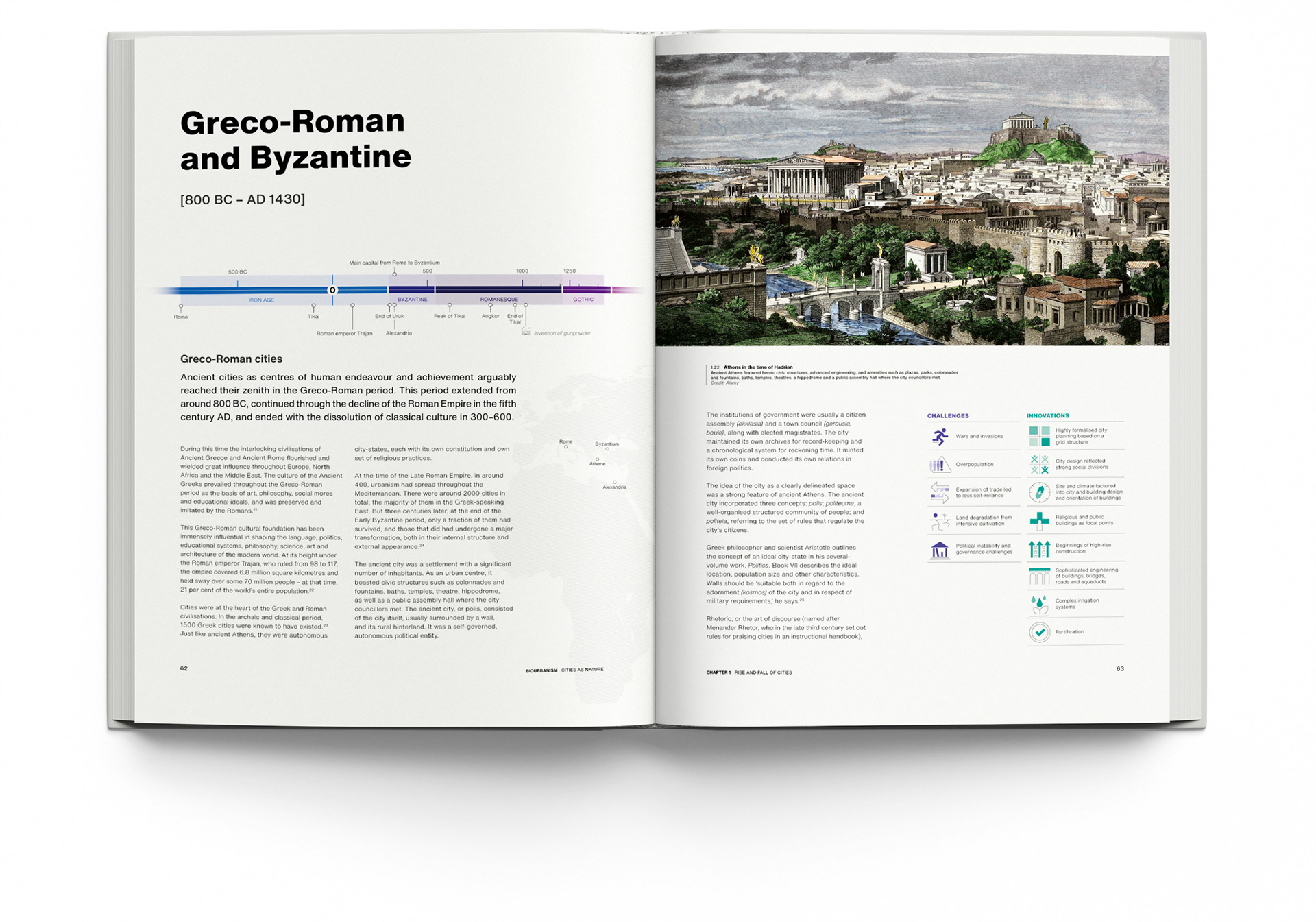Click the Wars and invasions text label
Screen dimensions: 1316x922
[979, 436]
